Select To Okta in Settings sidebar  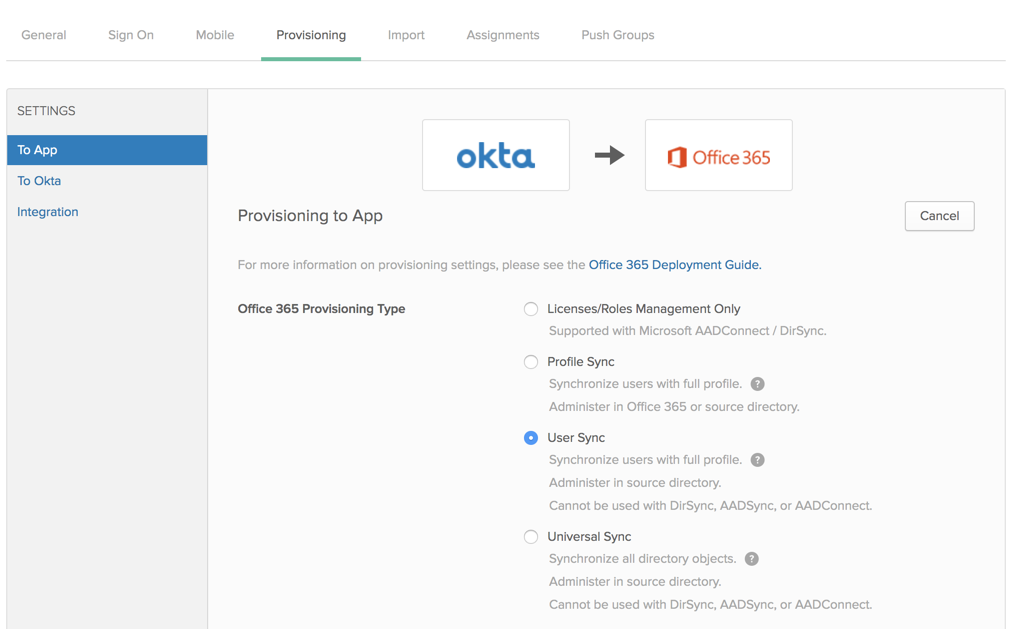[x=39, y=181]
